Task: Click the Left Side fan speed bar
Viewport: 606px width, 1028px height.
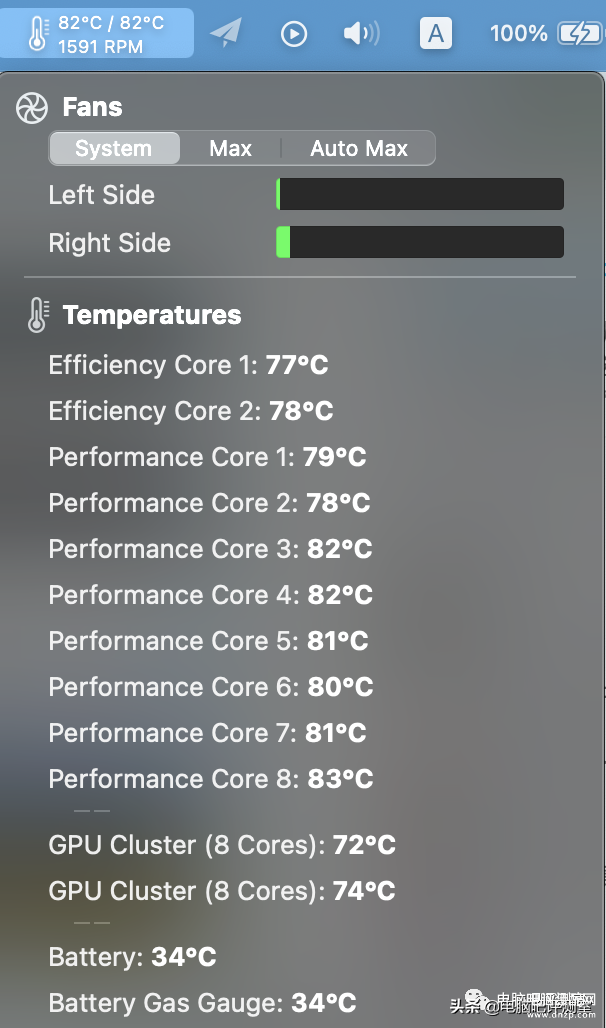Action: 420,194
